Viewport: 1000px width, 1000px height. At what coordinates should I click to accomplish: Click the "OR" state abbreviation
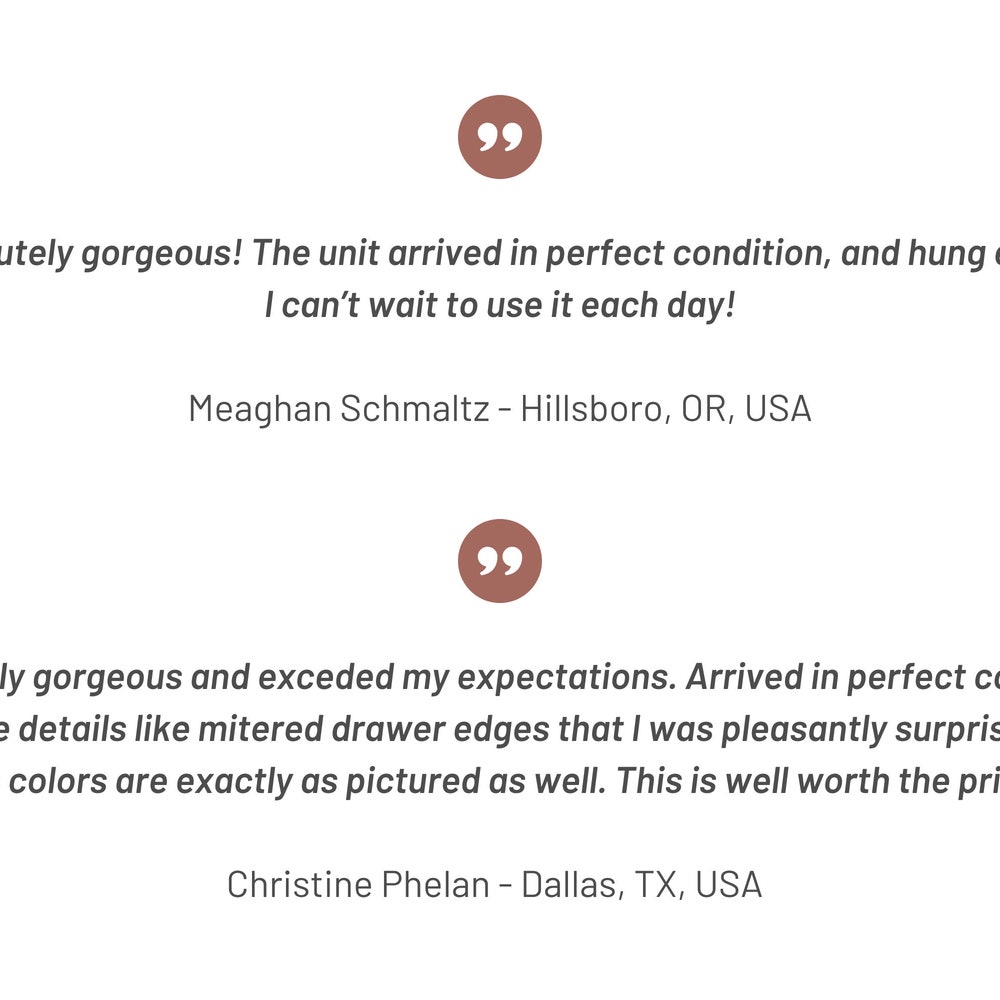704,408
